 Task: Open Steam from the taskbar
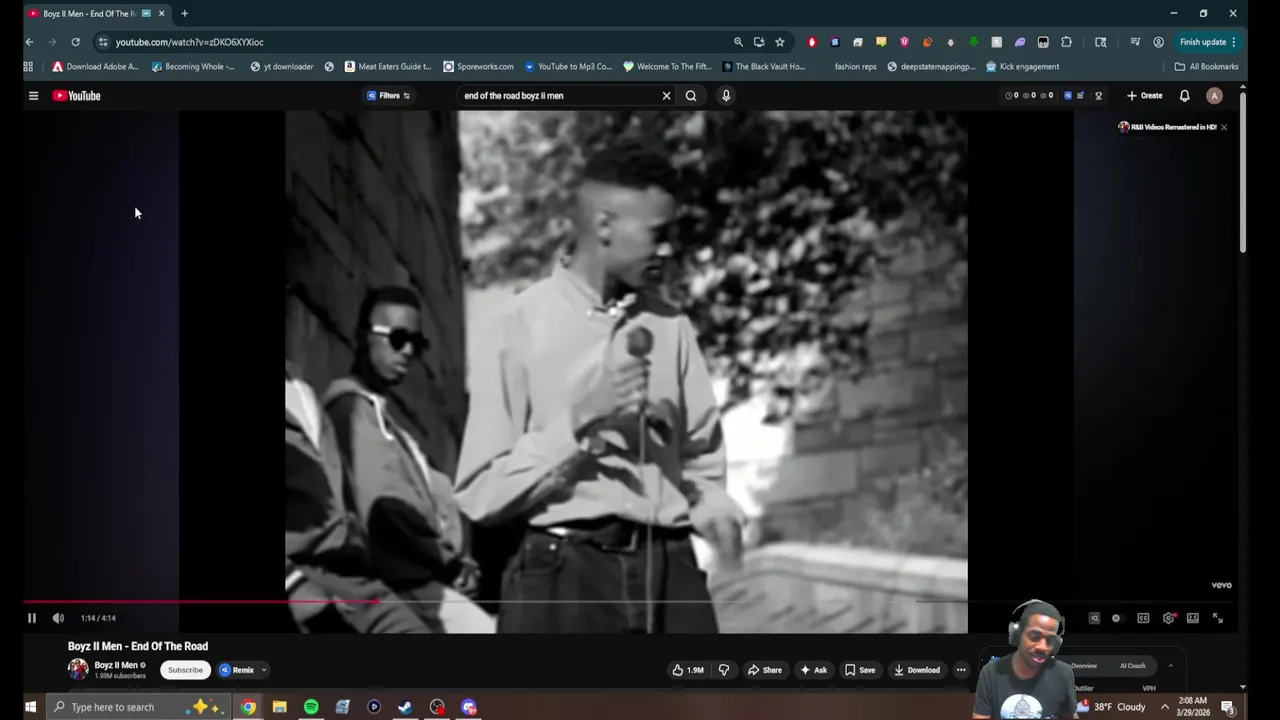[x=405, y=707]
